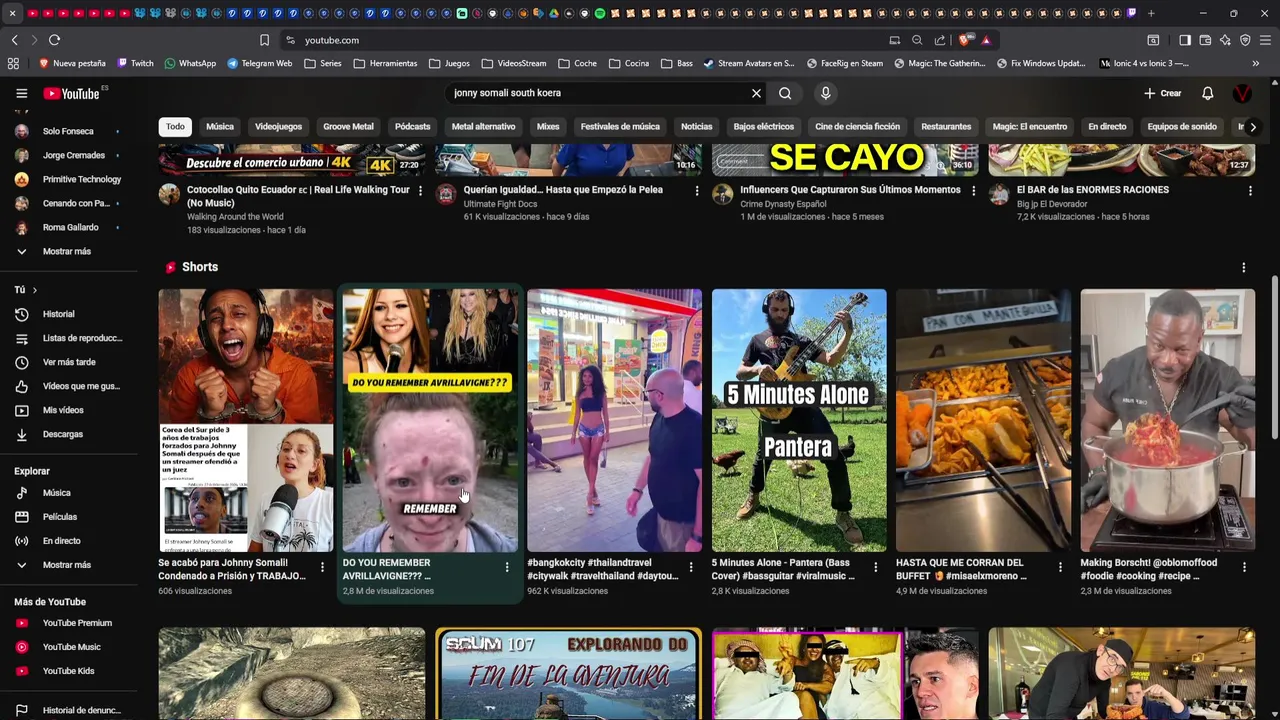Image resolution: width=1280 pixels, height=720 pixels.
Task: Open the share icon in the address bar
Action: [940, 40]
